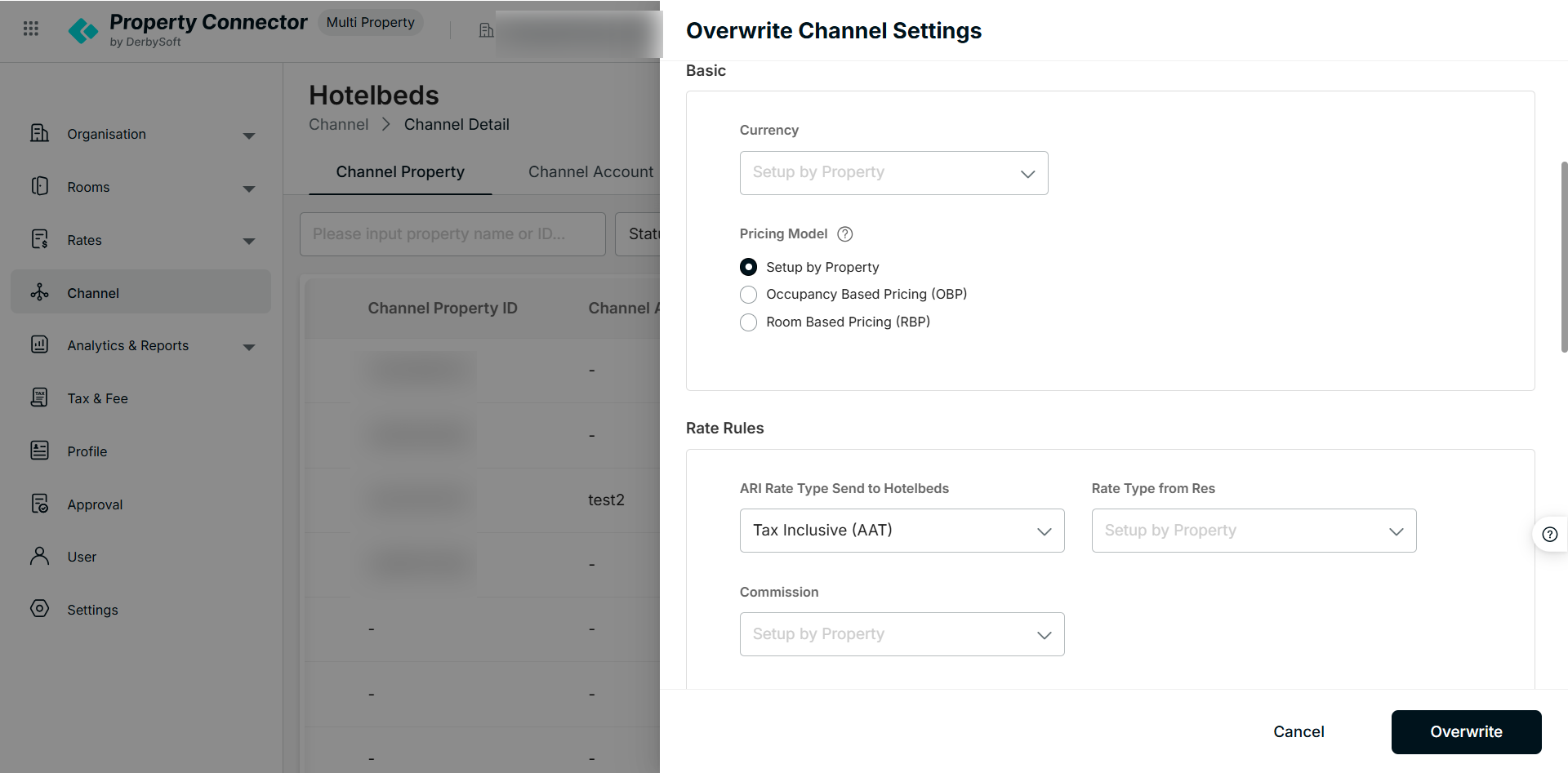Image resolution: width=1568 pixels, height=773 pixels.
Task: Expand the Rooms menu arrow
Action: tap(249, 189)
